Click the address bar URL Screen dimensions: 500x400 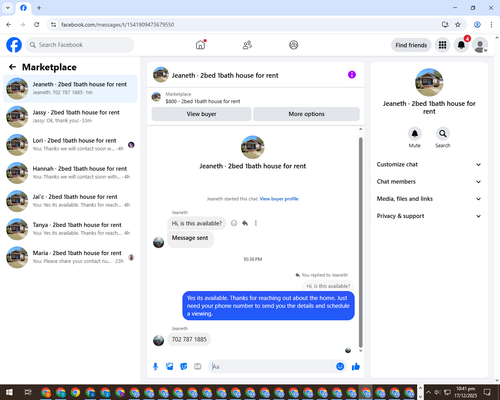pos(117,25)
